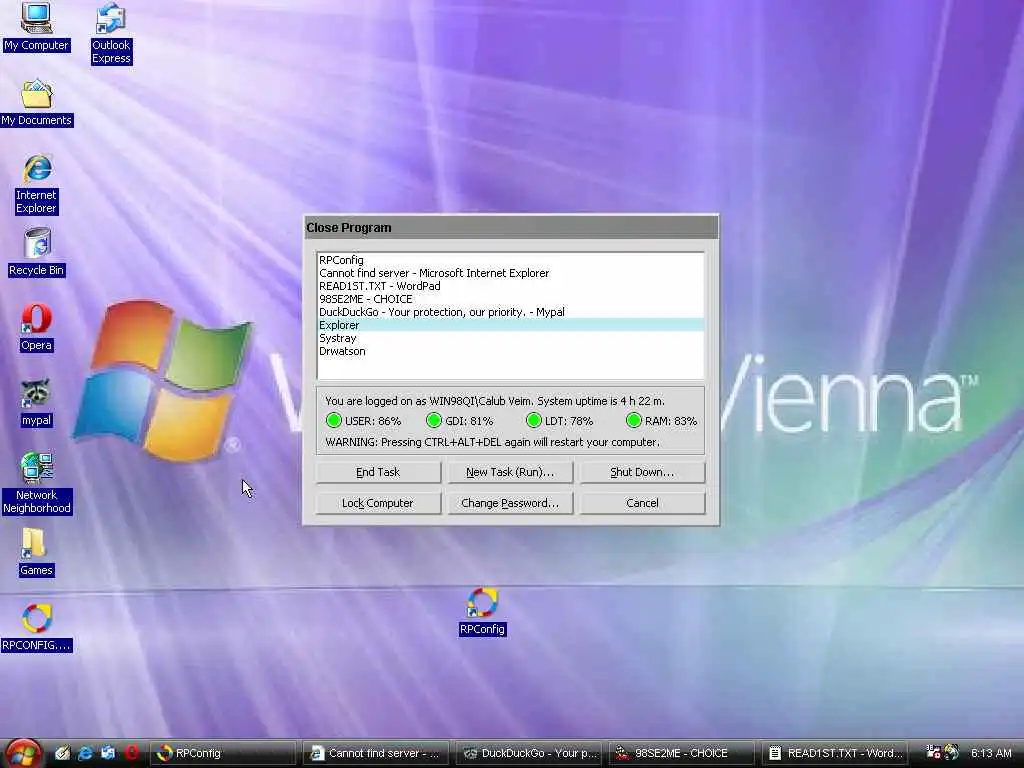The width and height of the screenshot is (1024, 768).
Task: Click the GDI: 81% resource indicator
Action: tap(460, 421)
